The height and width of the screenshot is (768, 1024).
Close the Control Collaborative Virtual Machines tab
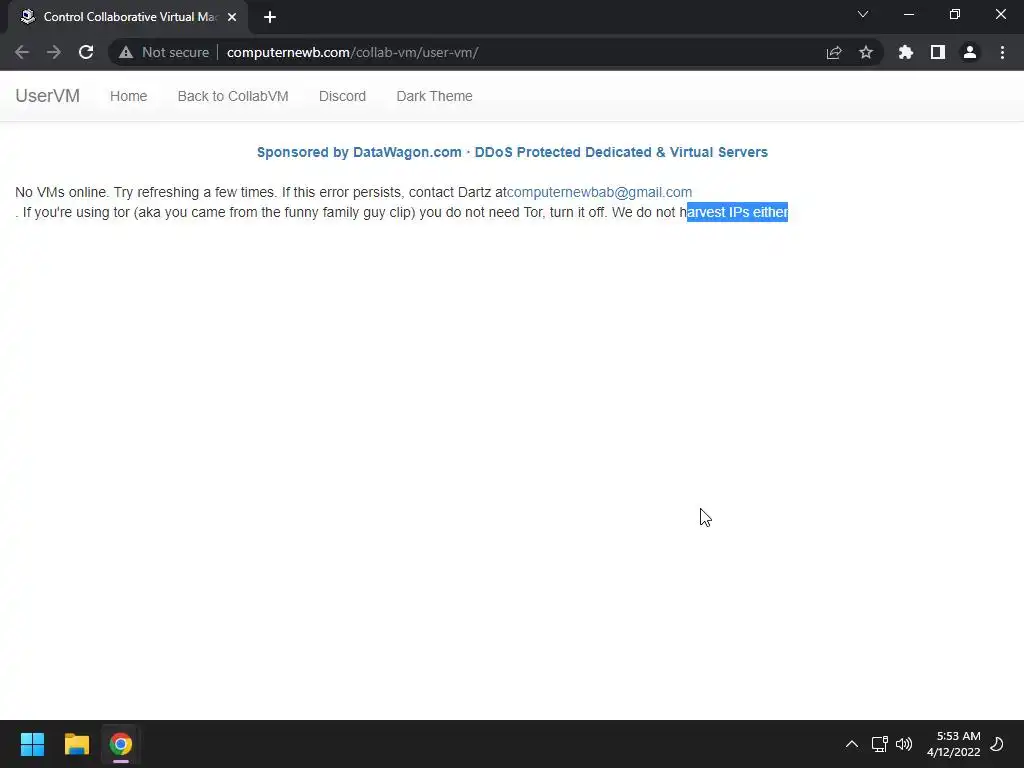(x=232, y=17)
